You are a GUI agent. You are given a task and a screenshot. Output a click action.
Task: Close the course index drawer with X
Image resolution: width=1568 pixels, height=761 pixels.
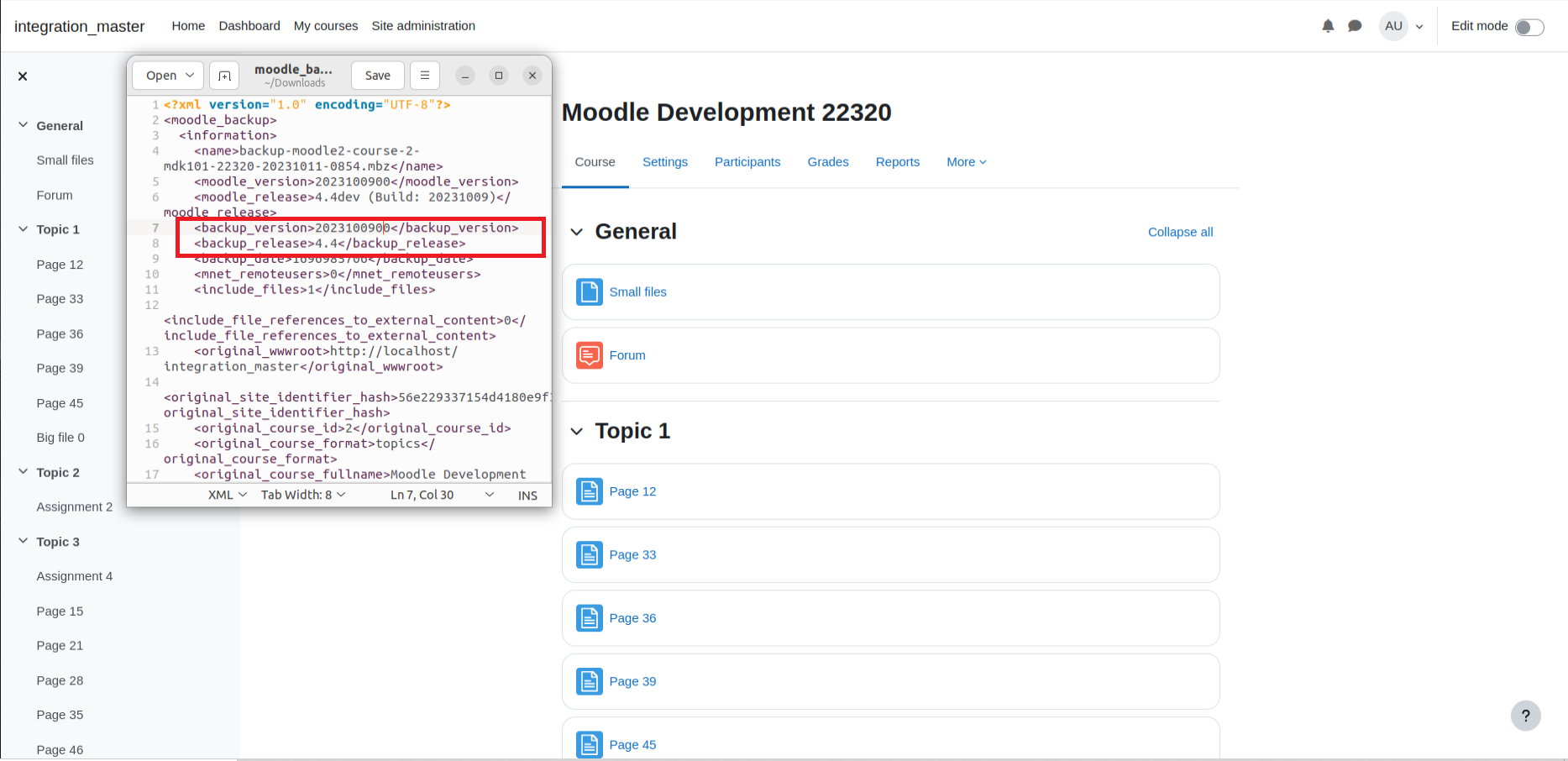tap(23, 76)
